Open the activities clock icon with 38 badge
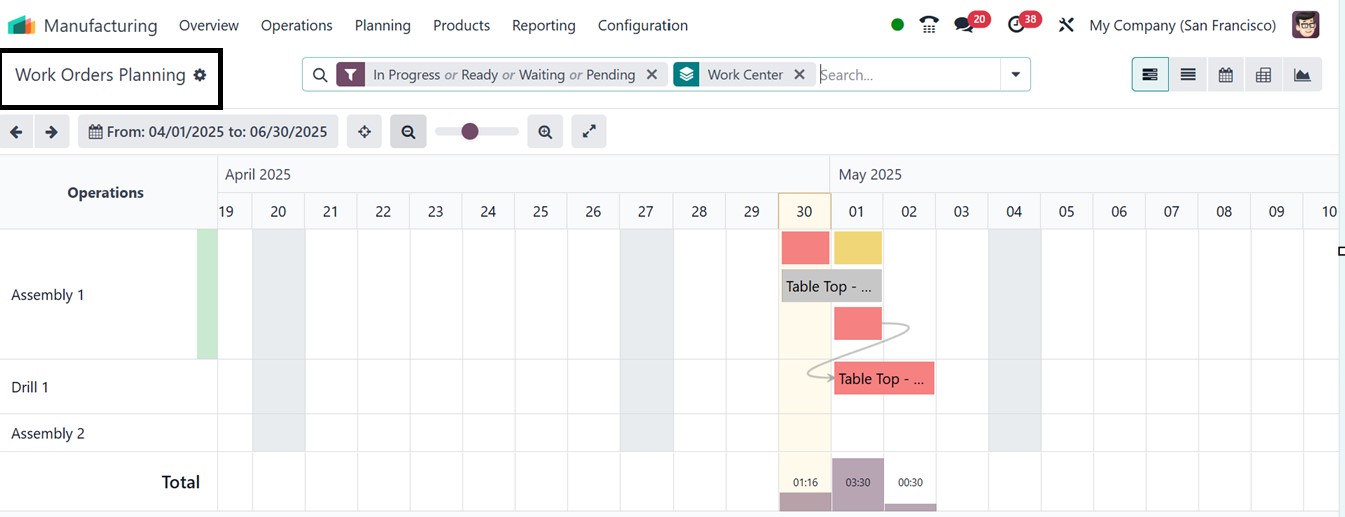Screen dimensions: 1345x517 1017,25
